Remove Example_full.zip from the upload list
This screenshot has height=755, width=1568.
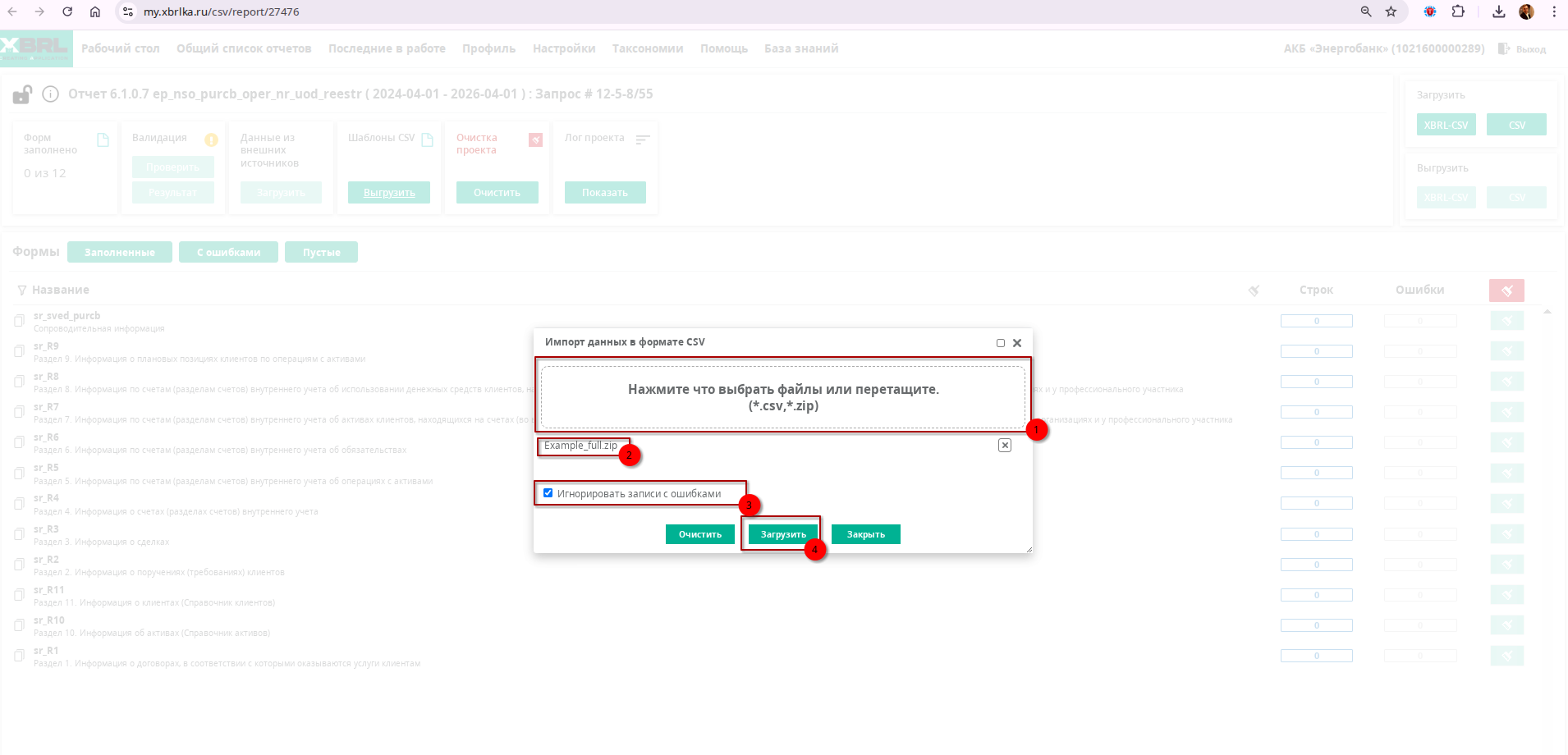1004,446
